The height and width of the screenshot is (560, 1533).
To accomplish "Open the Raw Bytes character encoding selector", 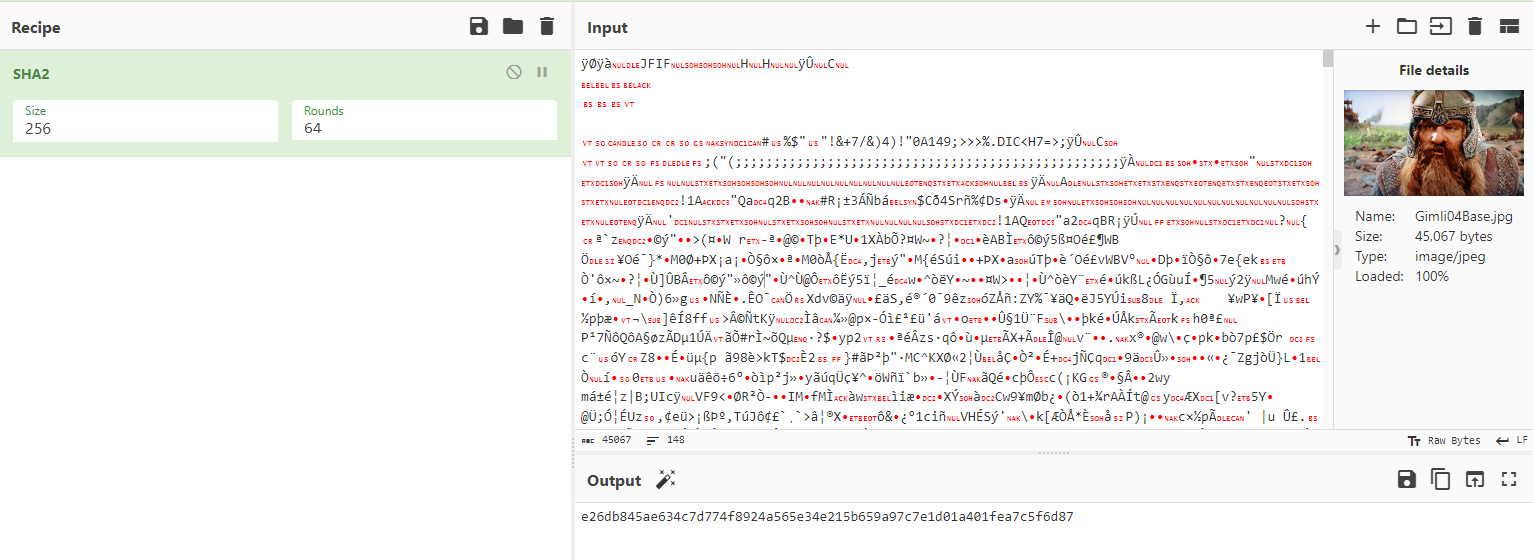I will pyautogui.click(x=1444, y=440).
